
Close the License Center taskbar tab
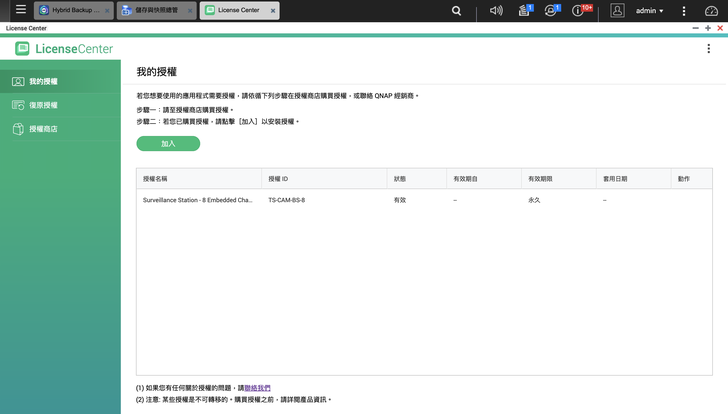pos(273,11)
